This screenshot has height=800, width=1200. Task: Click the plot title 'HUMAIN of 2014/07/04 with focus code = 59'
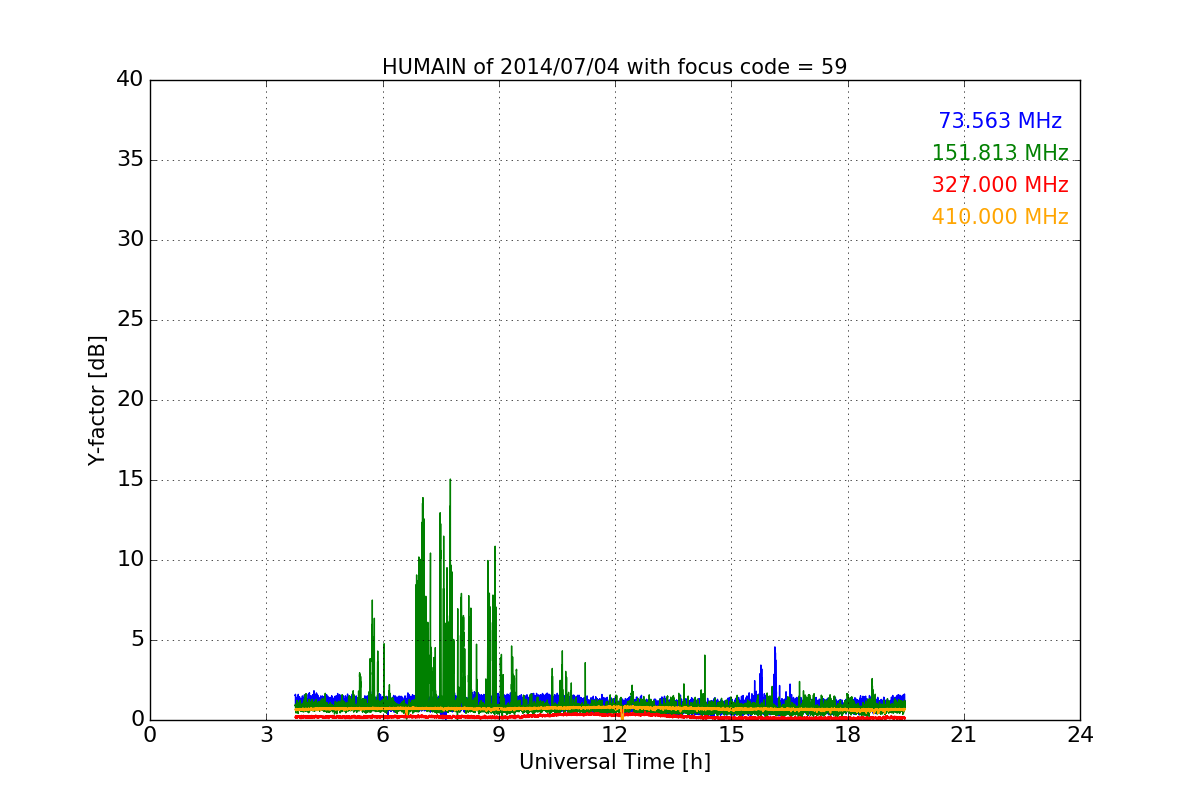coord(614,67)
